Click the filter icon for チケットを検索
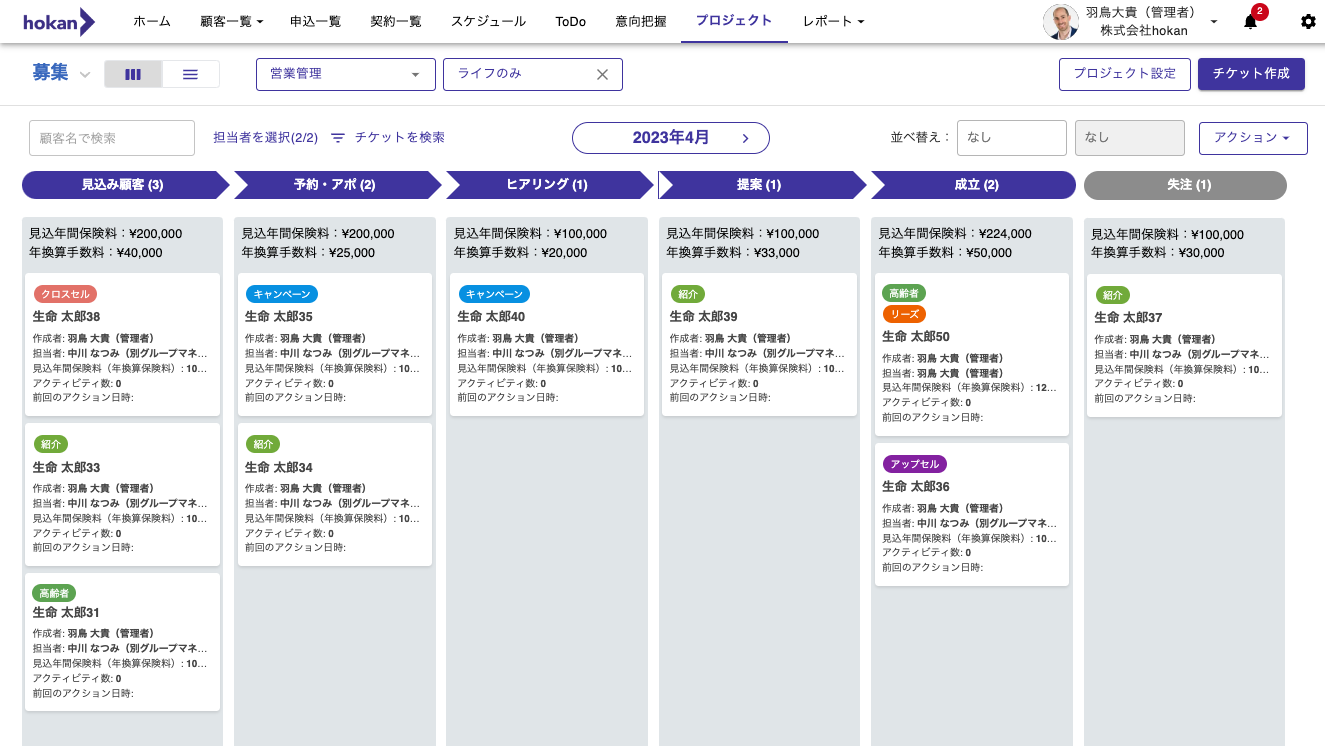 [338, 138]
